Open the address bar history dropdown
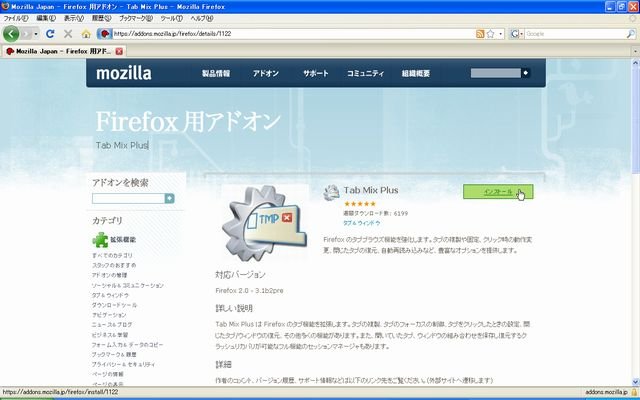The height and width of the screenshot is (400, 640). (501, 34)
